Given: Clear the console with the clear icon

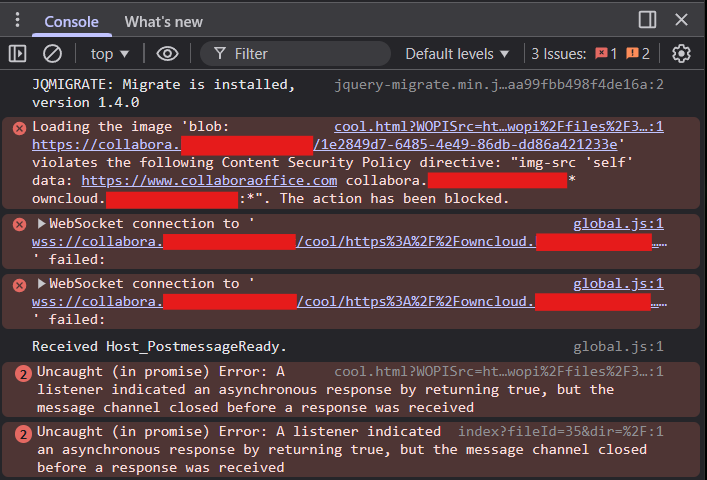Looking at the screenshot, I should (x=52, y=53).
